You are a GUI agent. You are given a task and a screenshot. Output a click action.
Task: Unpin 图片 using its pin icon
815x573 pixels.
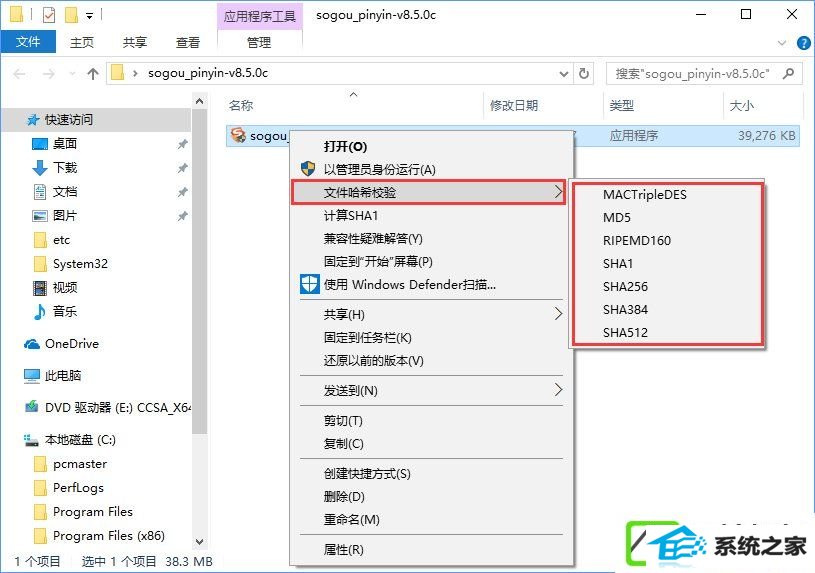tap(182, 216)
